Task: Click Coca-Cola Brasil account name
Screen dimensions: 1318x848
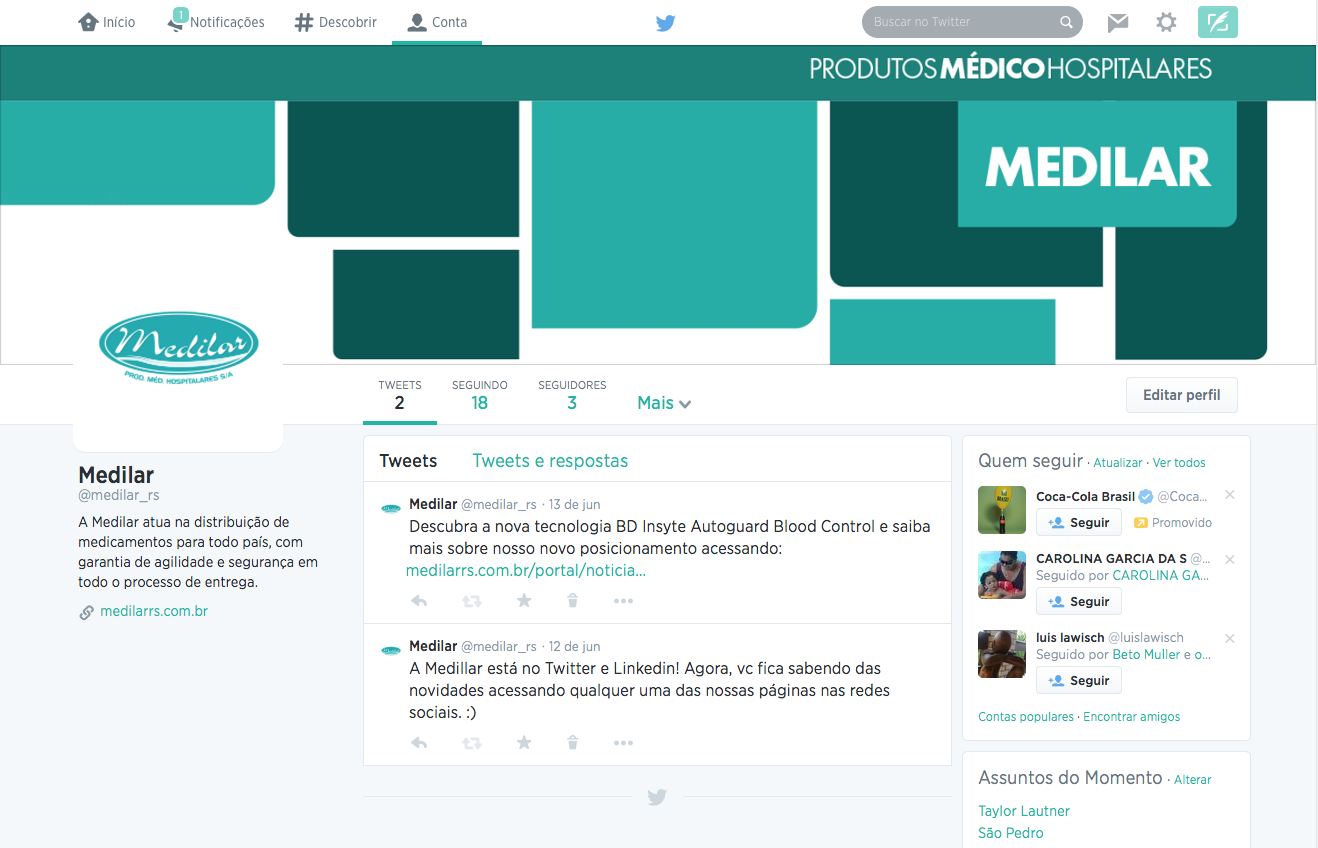Action: [1085, 496]
